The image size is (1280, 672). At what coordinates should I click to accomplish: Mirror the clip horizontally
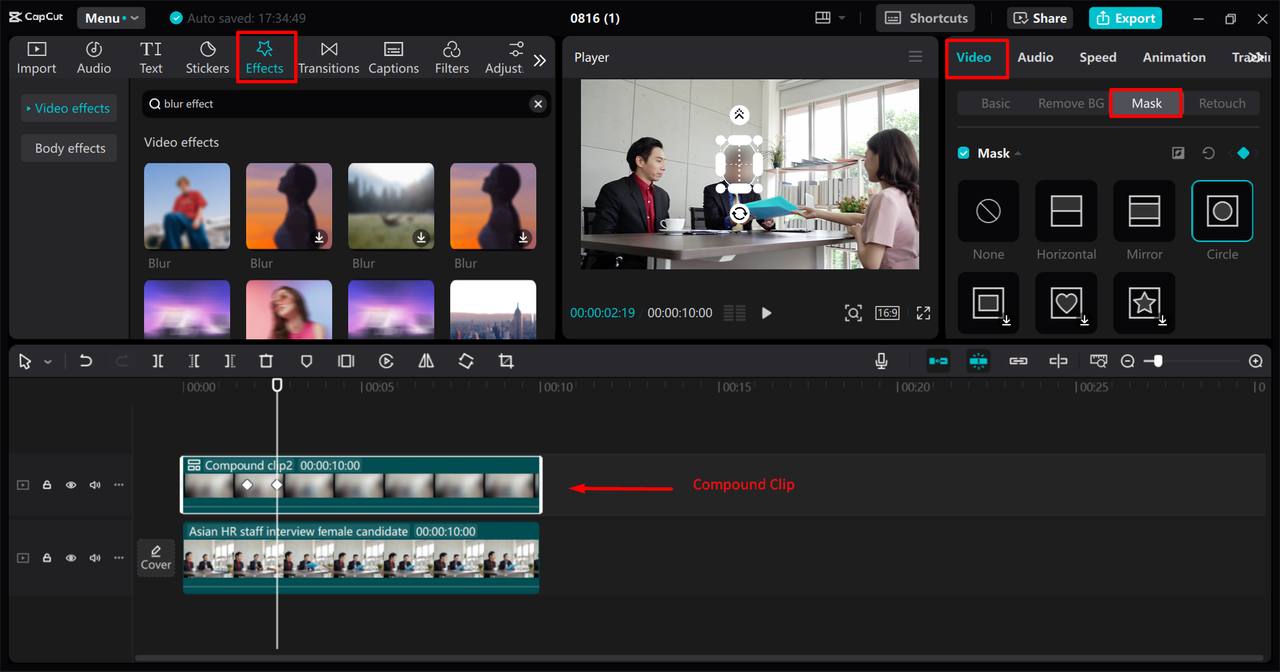426,361
